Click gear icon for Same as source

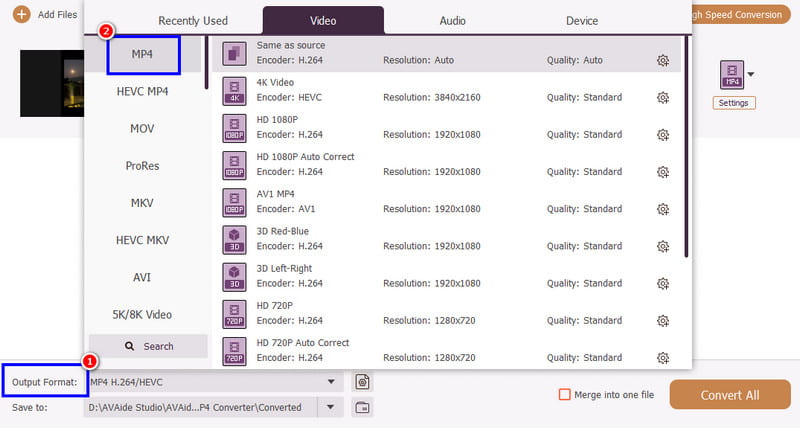click(662, 61)
